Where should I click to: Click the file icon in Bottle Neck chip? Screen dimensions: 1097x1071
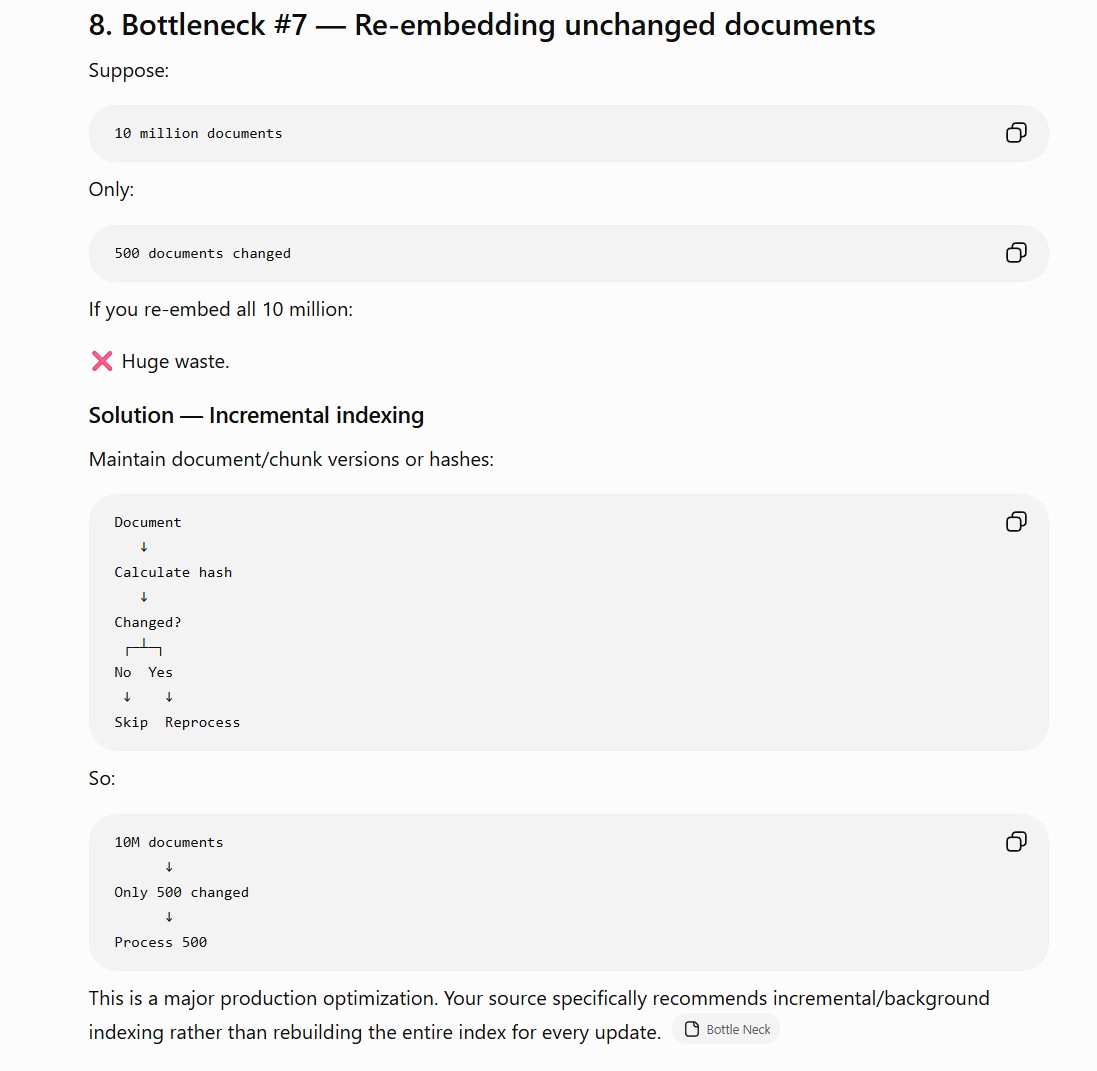tap(692, 1029)
